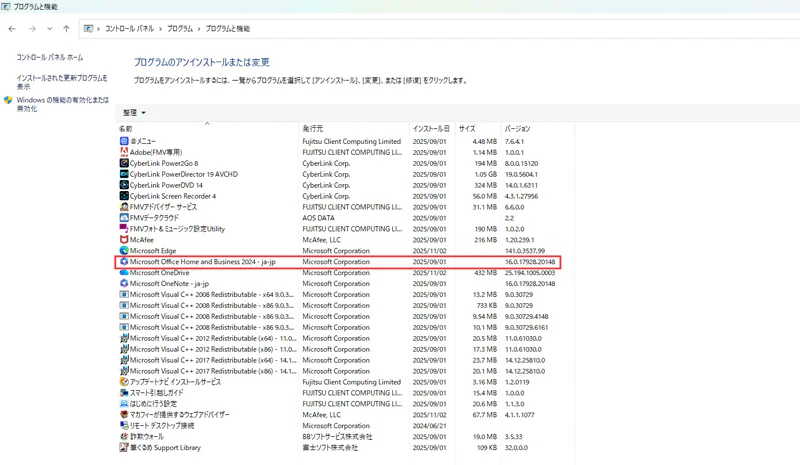Select Microsoft Visual C++ 2008 x64 13.2 MB row
800x465 pixels.
338,295
